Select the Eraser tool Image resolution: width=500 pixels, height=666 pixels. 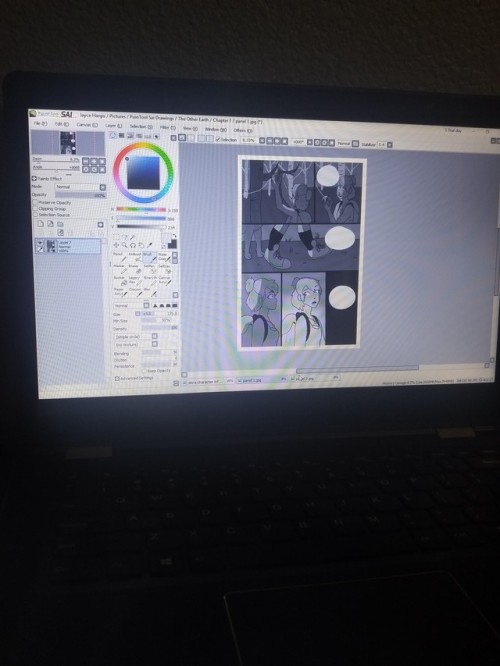click(134, 269)
